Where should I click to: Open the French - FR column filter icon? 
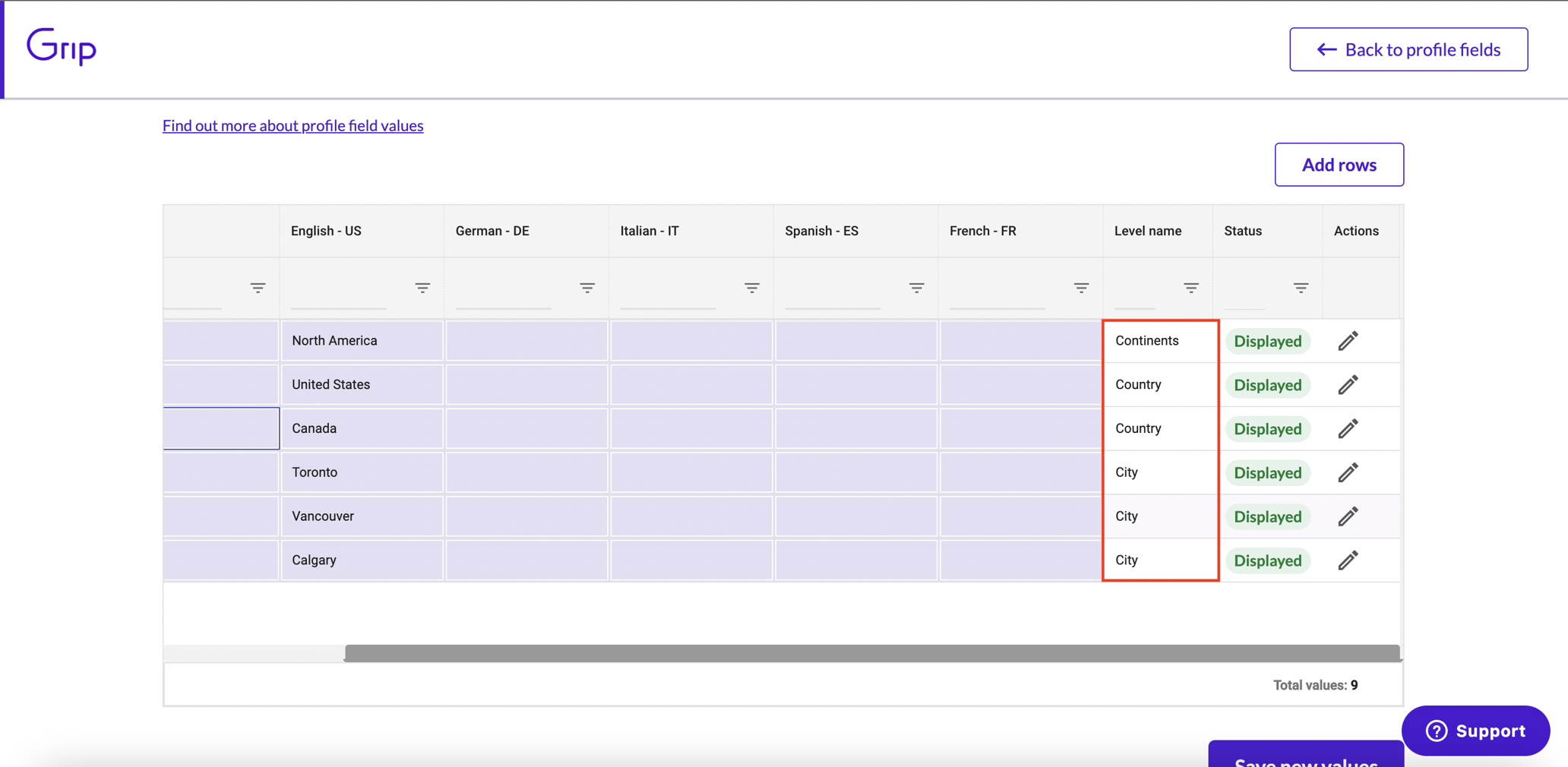(1081, 288)
